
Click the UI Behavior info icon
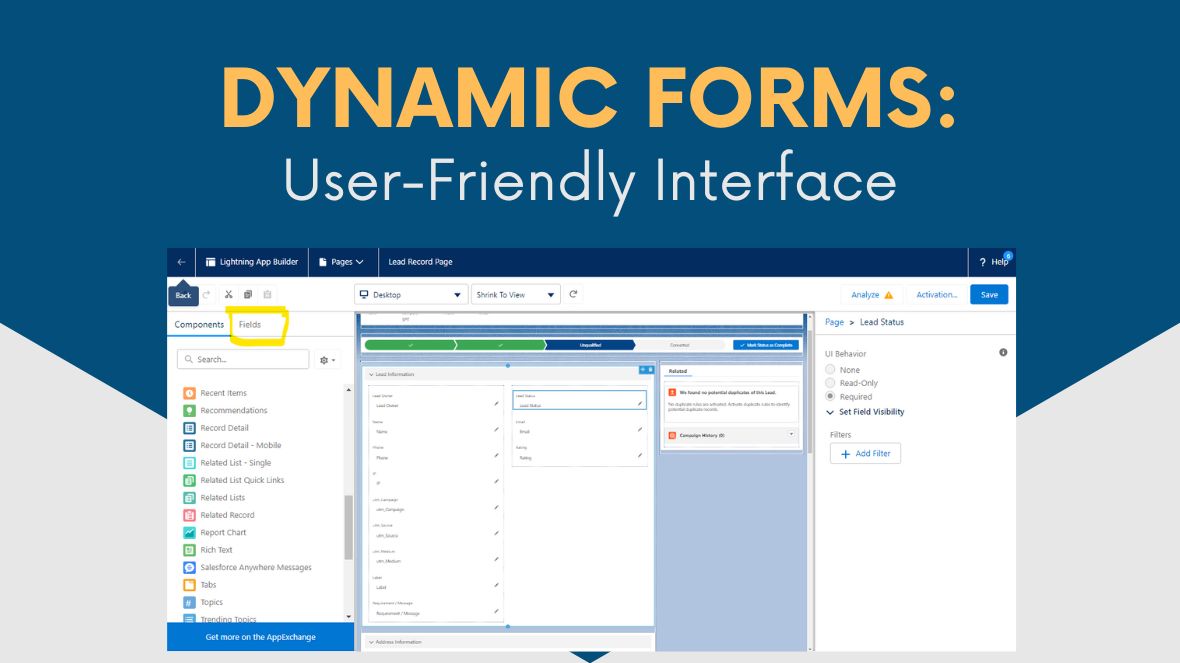pos(1003,352)
